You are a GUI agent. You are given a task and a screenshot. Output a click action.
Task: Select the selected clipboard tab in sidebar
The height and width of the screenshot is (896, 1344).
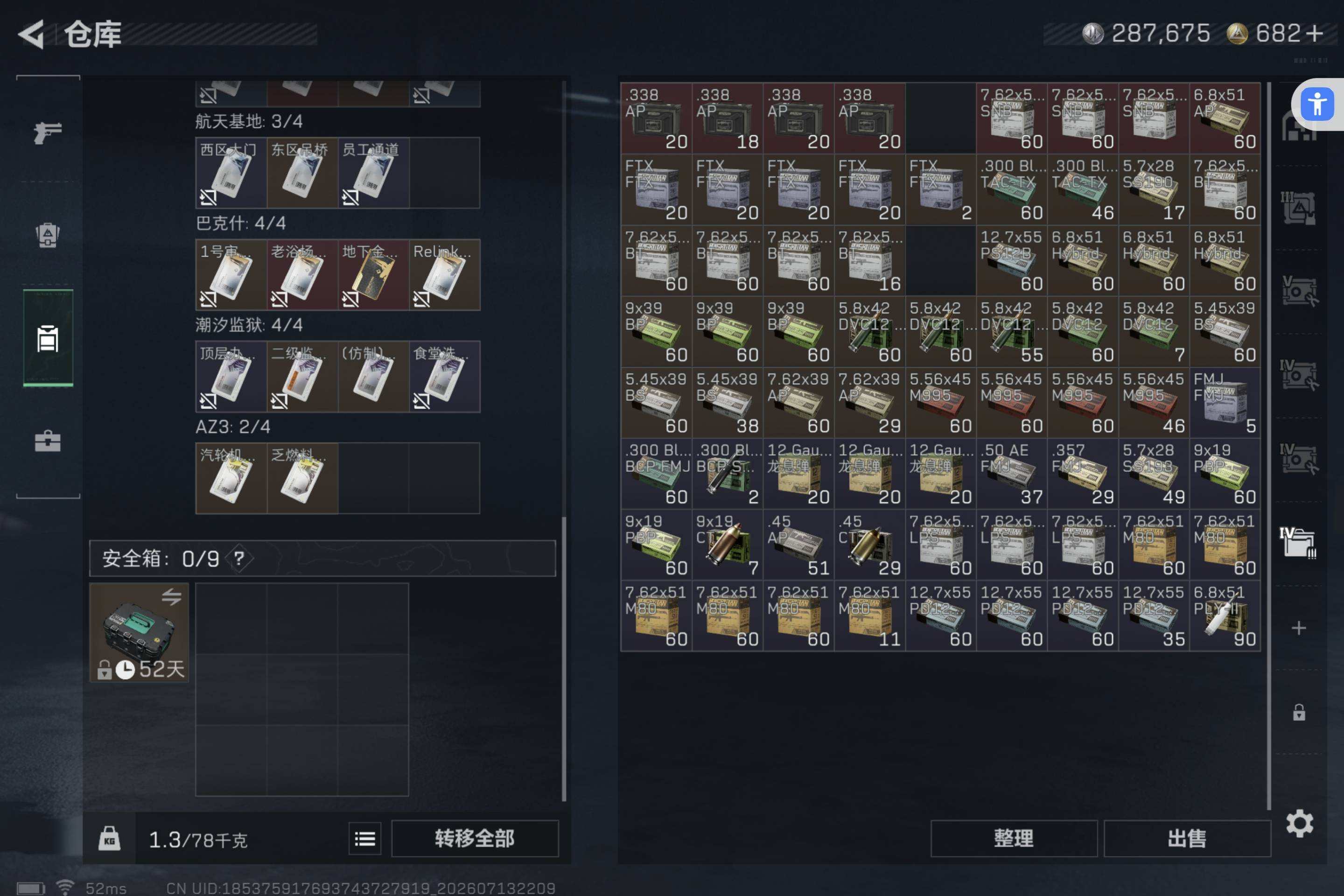tap(48, 338)
